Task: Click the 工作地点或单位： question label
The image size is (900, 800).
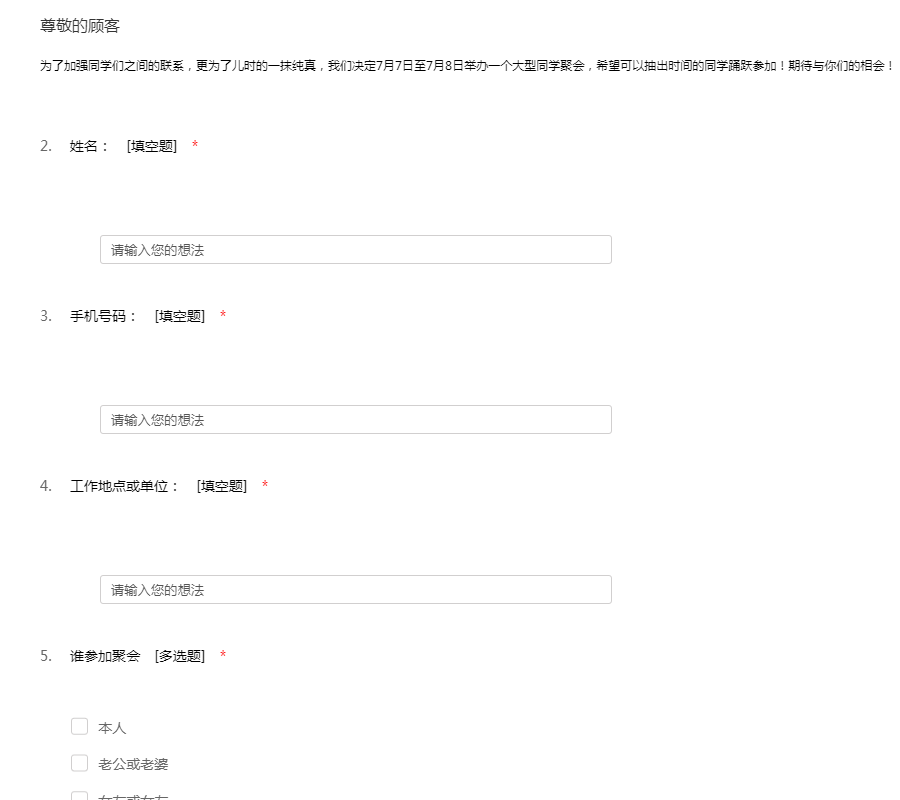Action: tap(124, 486)
